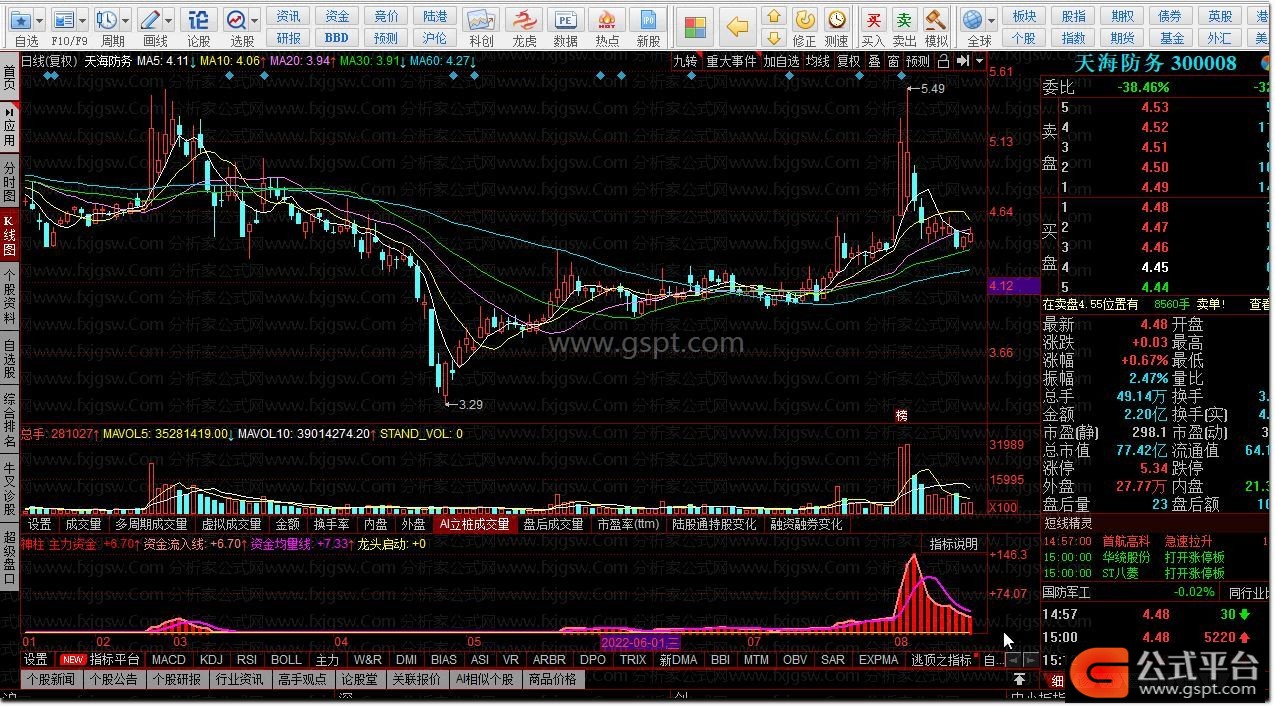The height and width of the screenshot is (706, 1275).
Task: Click the 沪伦 button
Action: pyautogui.click(x=435, y=38)
